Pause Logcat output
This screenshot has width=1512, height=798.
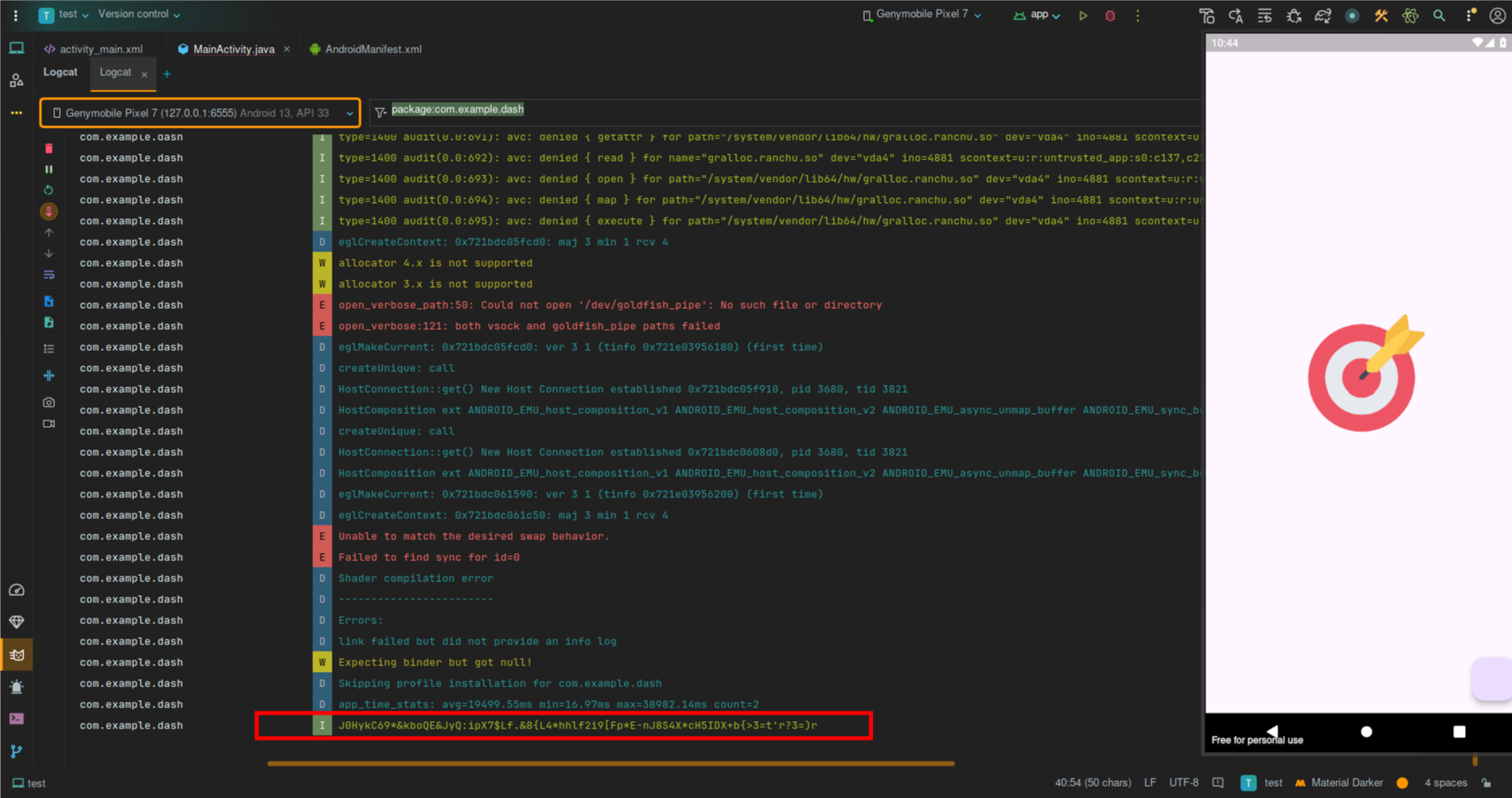(x=49, y=169)
